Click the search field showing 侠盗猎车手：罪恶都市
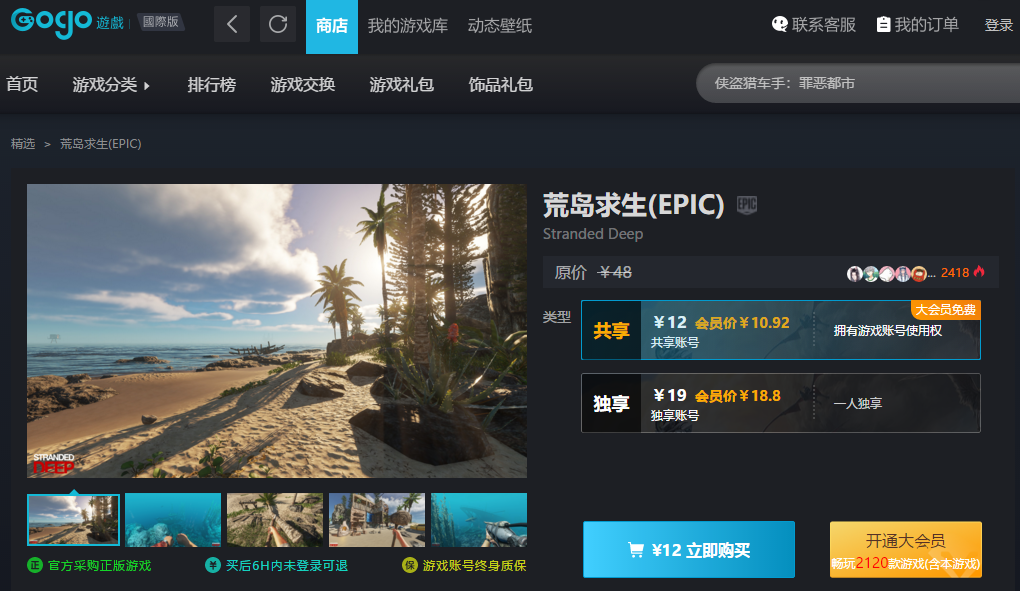 pyautogui.click(x=858, y=83)
